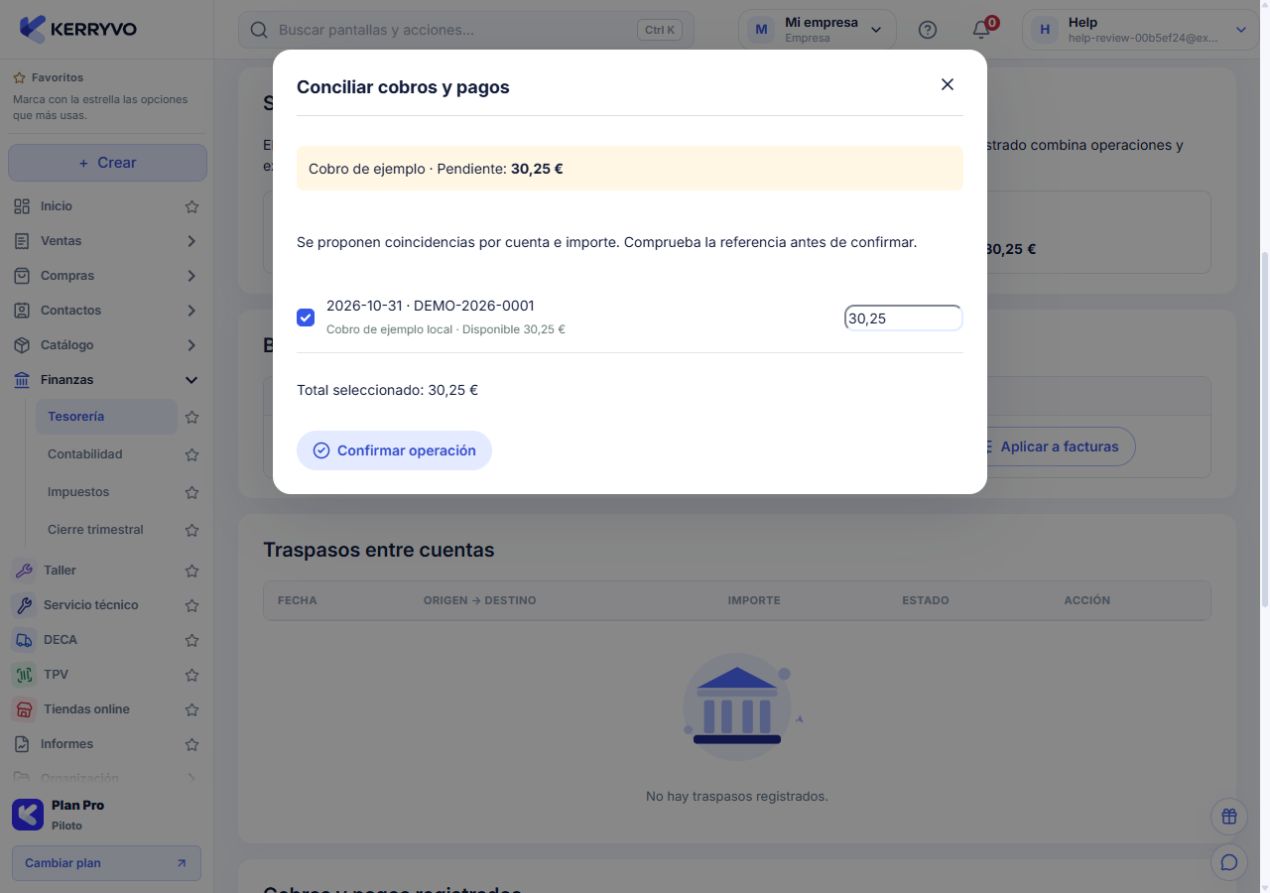The image size is (1270, 893).
Task: Click the text 'Total seleccionado: 30,25 €'
Action: click(387, 390)
